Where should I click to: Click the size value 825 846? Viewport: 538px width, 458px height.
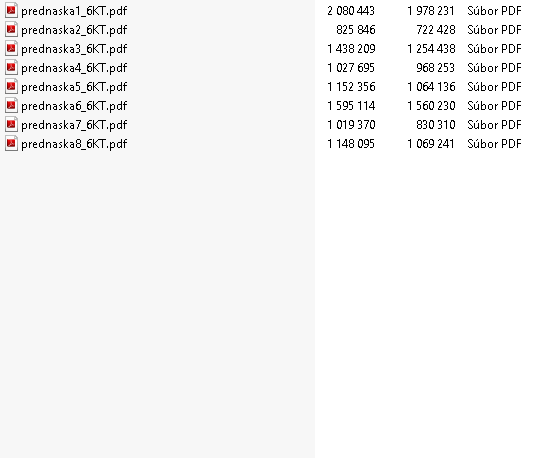[x=356, y=30]
